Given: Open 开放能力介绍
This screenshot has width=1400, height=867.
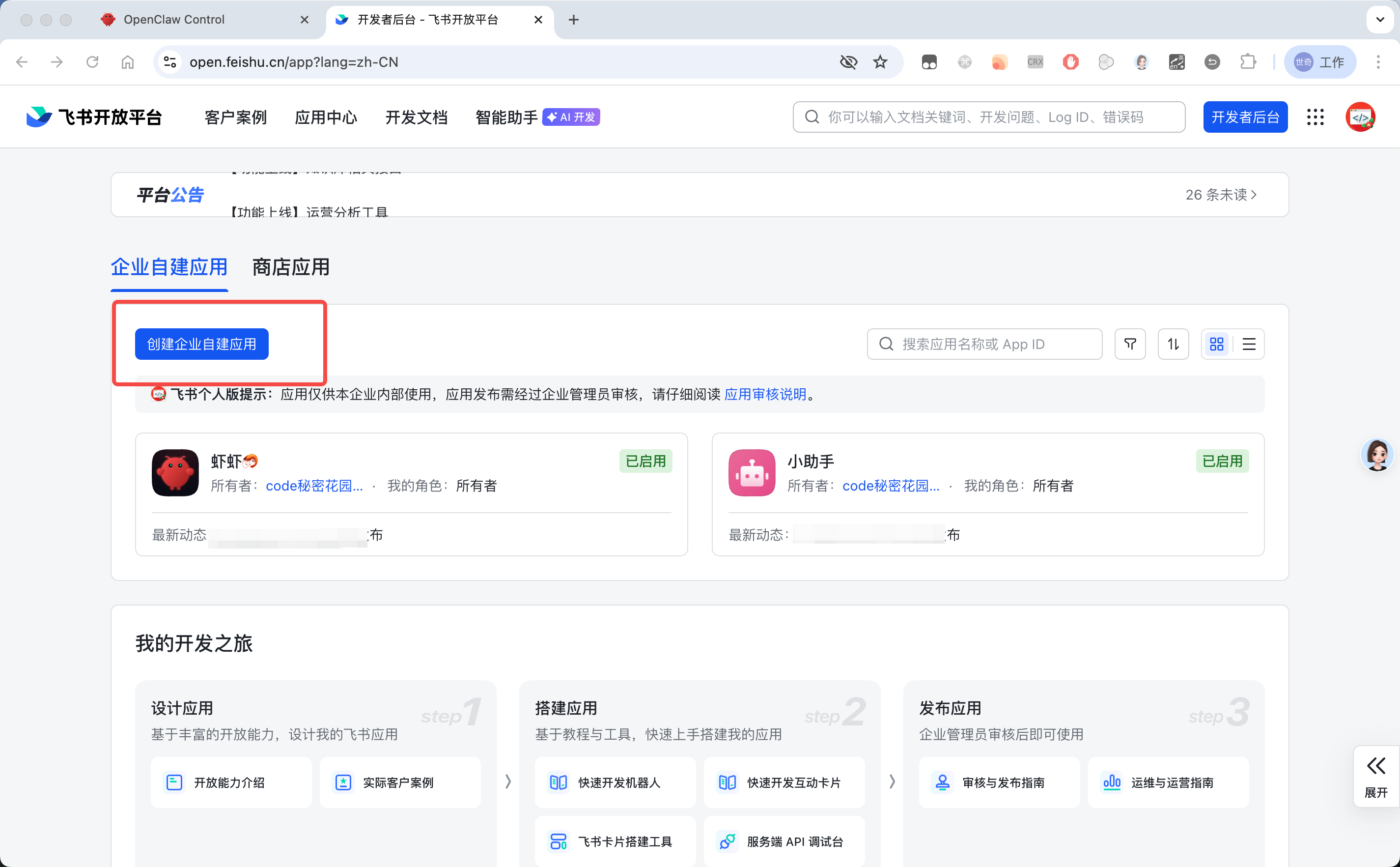Looking at the screenshot, I should (230, 781).
